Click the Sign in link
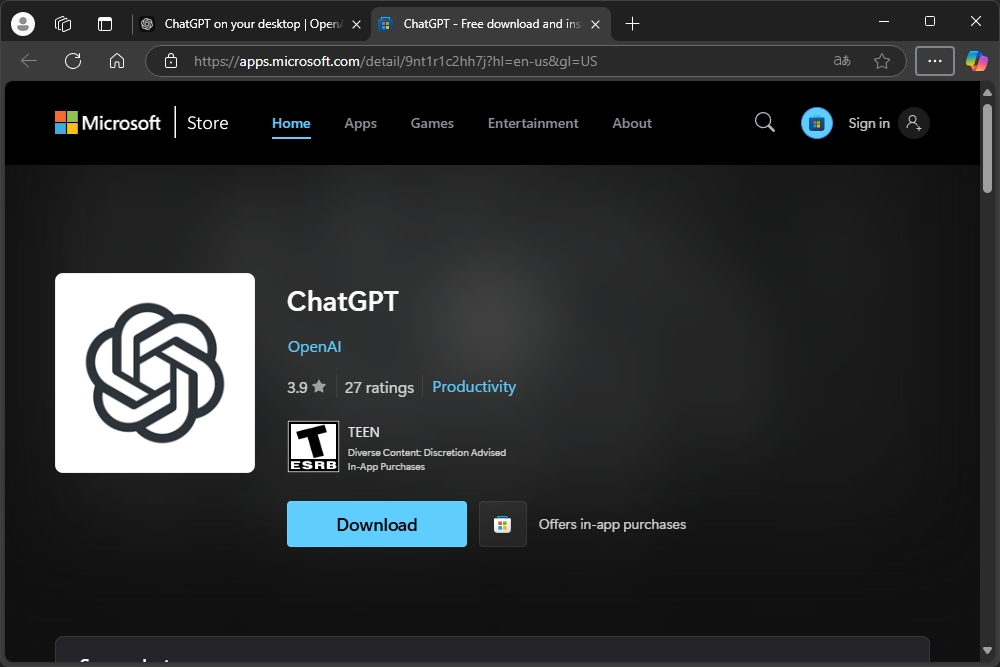The image size is (1000, 667). coord(869,123)
